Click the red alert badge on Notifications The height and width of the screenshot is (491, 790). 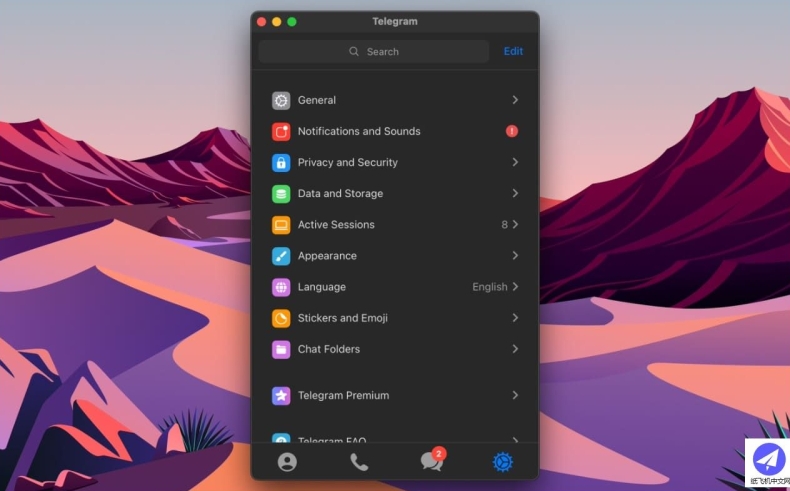pyautogui.click(x=512, y=131)
